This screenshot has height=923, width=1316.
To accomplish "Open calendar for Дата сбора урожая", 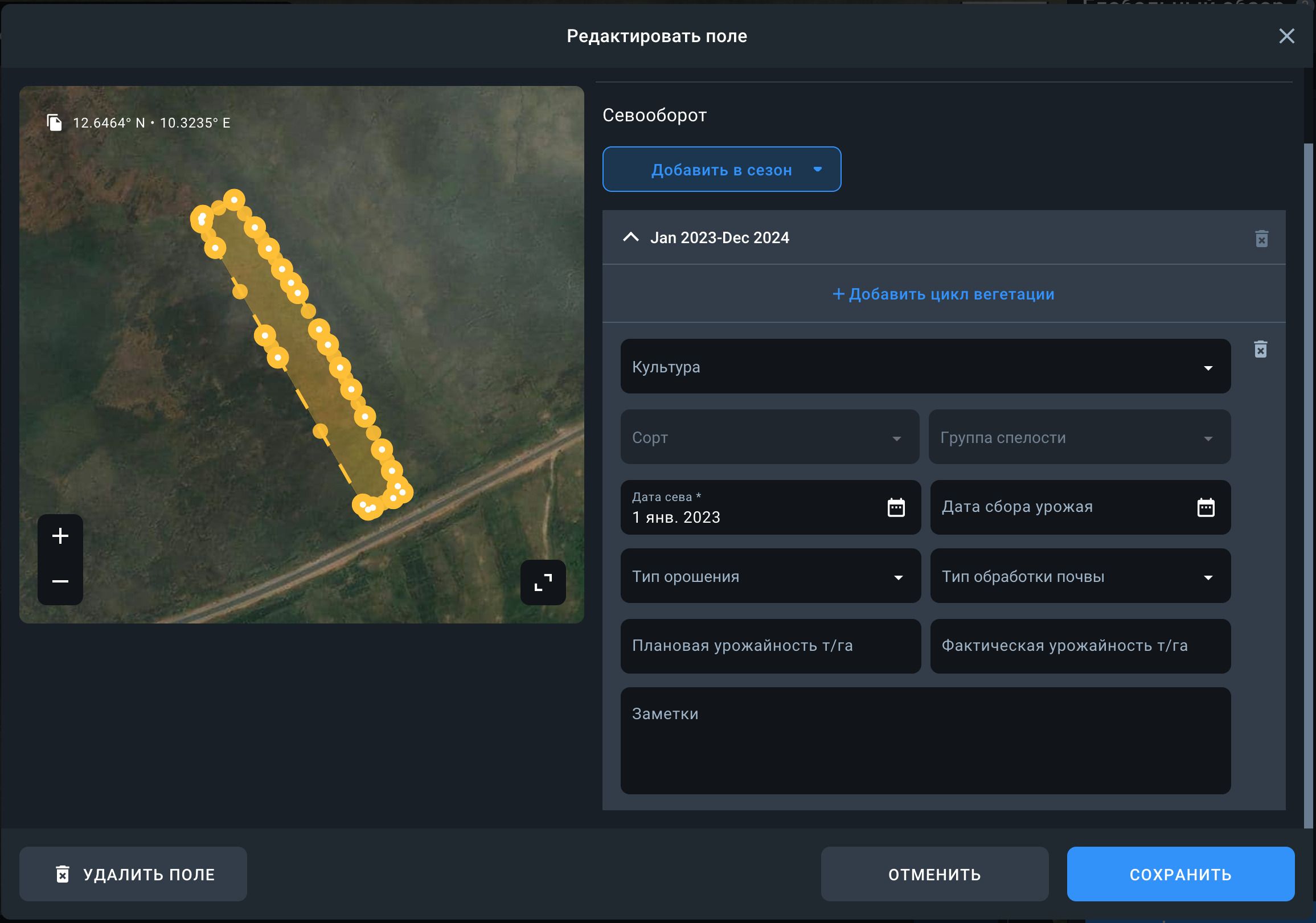I will 1205,507.
